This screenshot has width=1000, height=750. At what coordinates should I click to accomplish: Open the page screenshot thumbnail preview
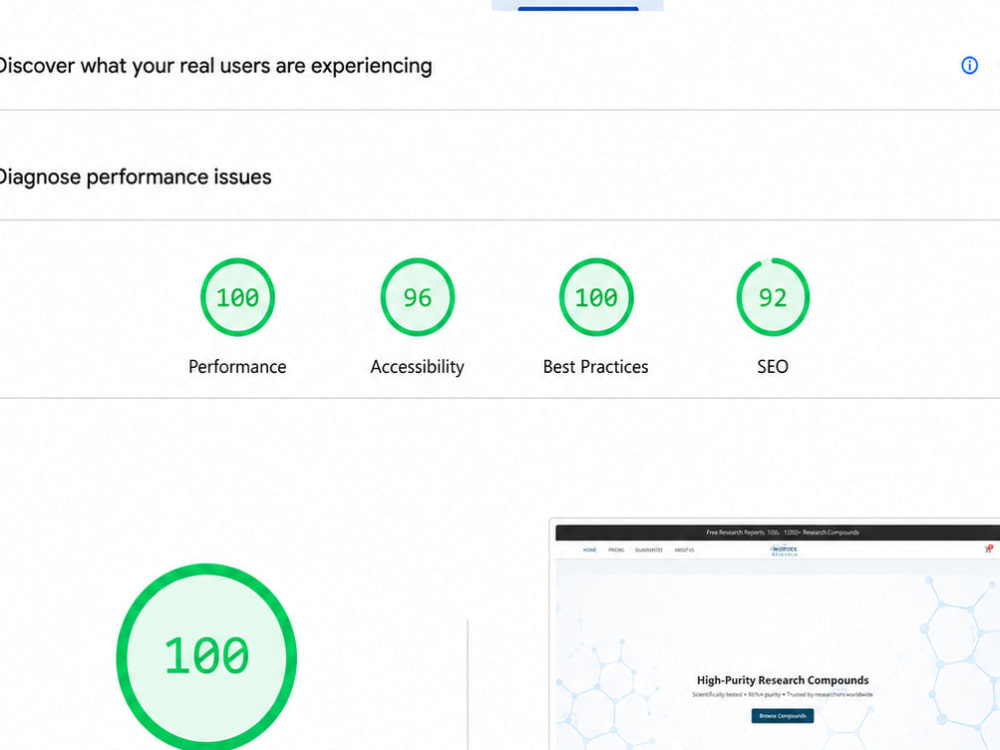pyautogui.click(x=774, y=635)
